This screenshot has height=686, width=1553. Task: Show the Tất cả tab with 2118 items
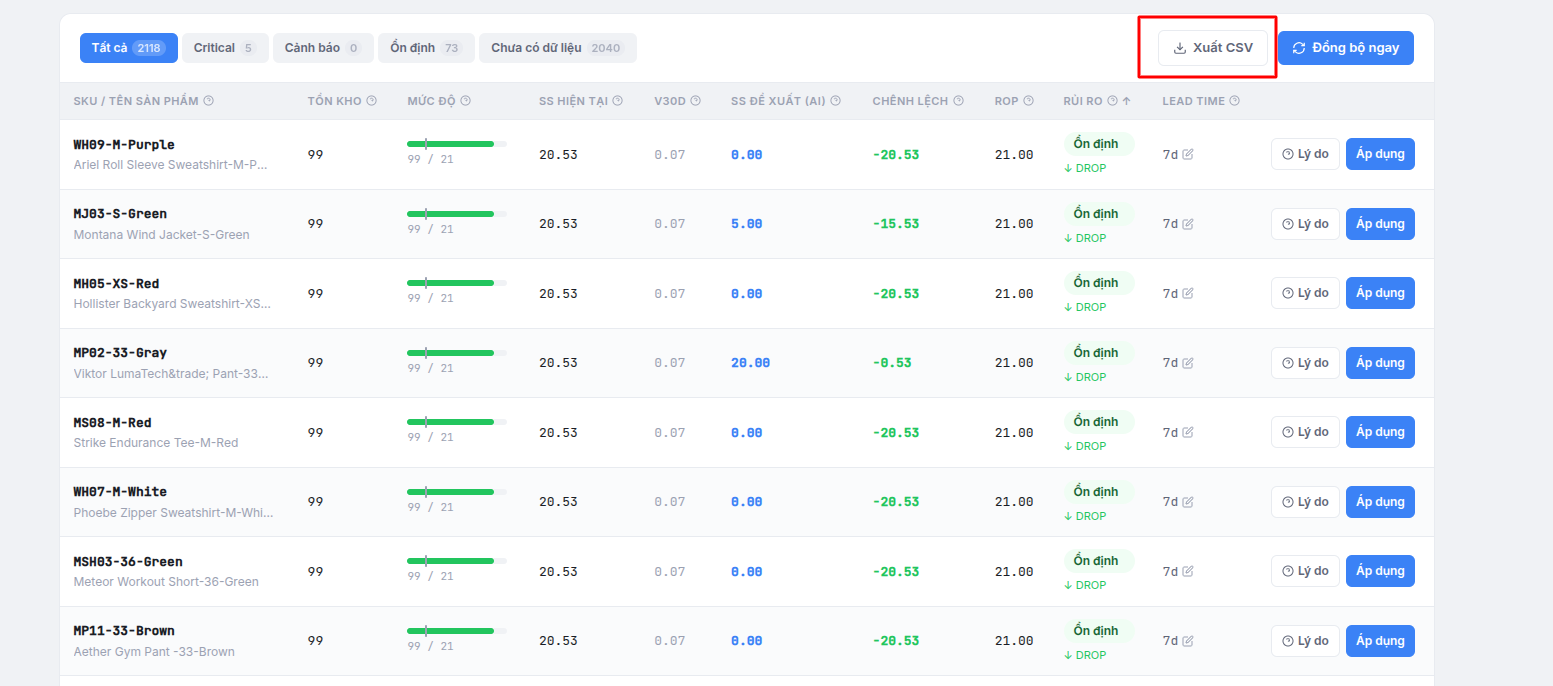(129, 48)
